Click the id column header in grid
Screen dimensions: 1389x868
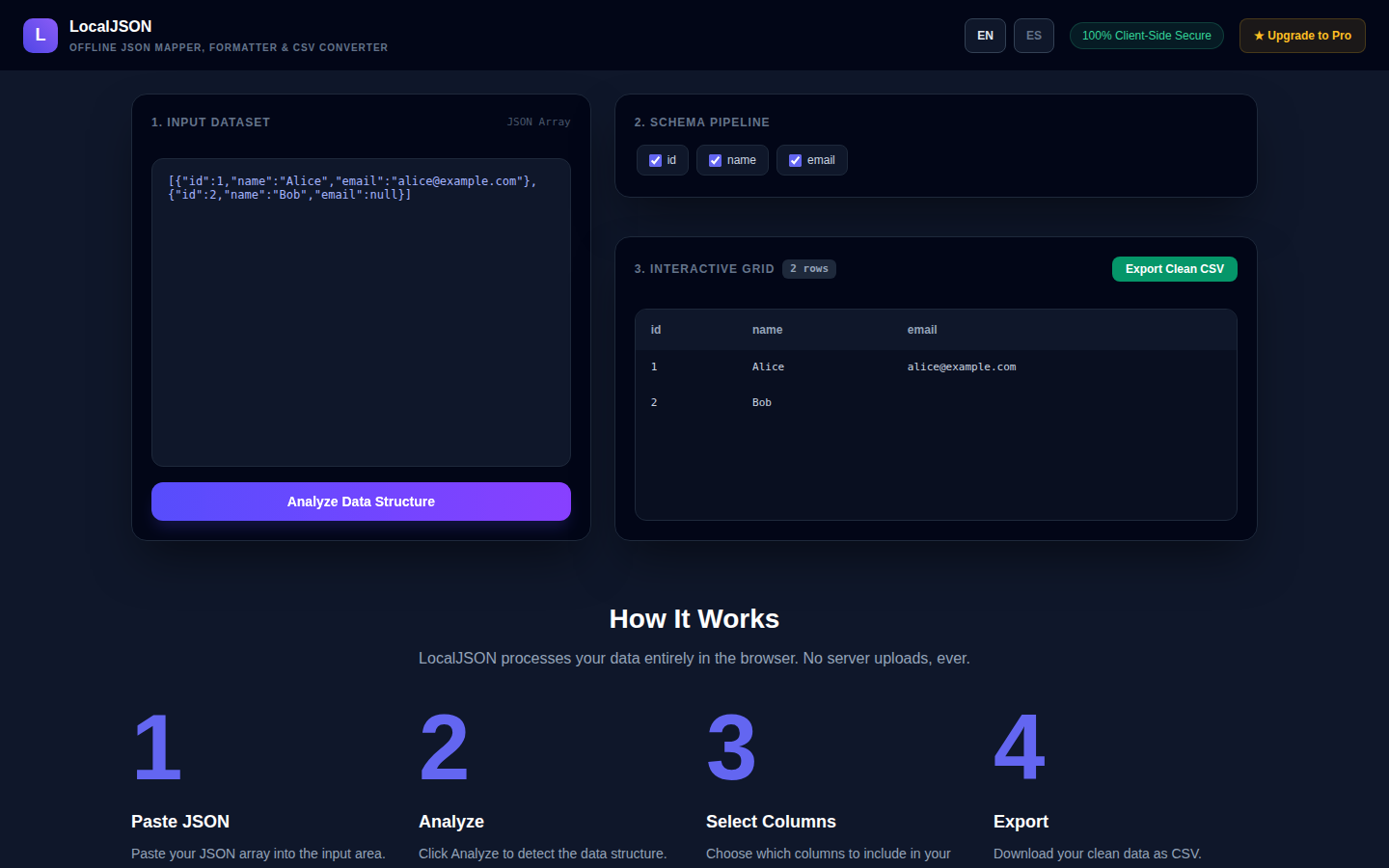click(x=656, y=330)
